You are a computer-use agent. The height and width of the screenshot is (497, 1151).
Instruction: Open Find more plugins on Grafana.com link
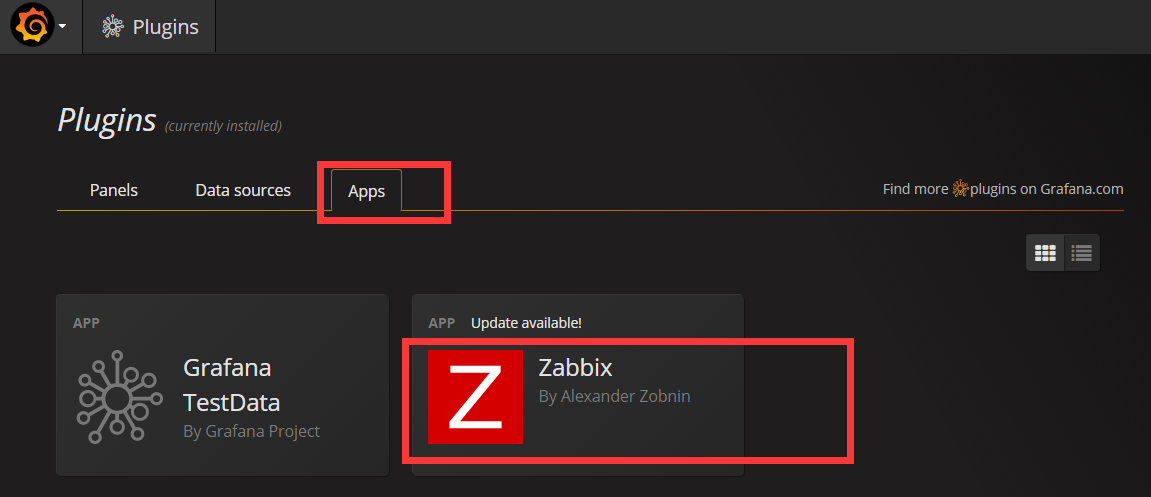point(1003,189)
